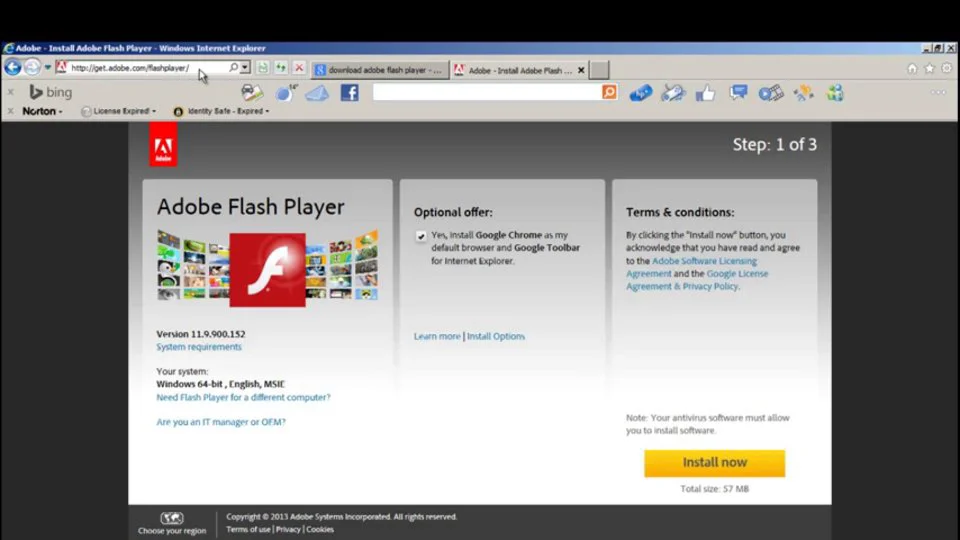960x540 pixels.
Task: Open Need Flash Player for different computer link
Action: pyautogui.click(x=243, y=397)
